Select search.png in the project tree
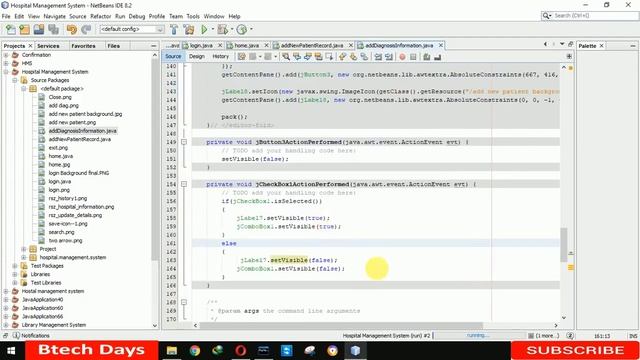 [61, 232]
